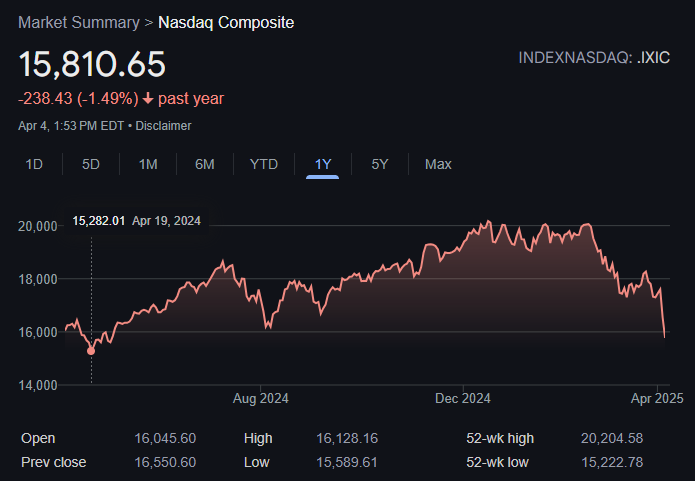This screenshot has width=695, height=481.
Task: Click the current index value 15,810.65
Action: 92,64
